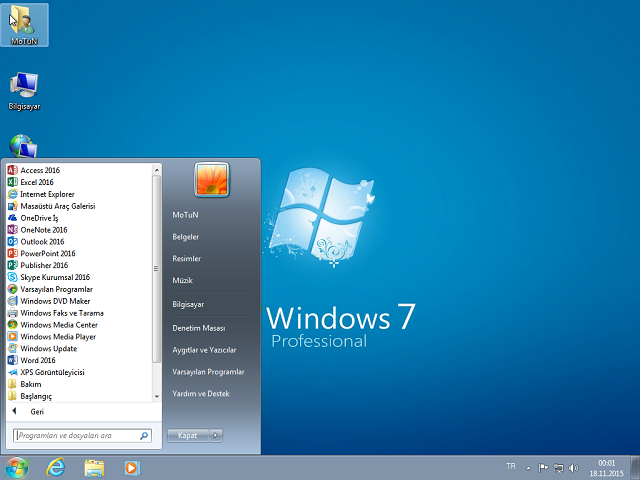The image size is (640, 480).
Task: Open Yardım ve Destek
Action: pyautogui.click(x=201, y=393)
